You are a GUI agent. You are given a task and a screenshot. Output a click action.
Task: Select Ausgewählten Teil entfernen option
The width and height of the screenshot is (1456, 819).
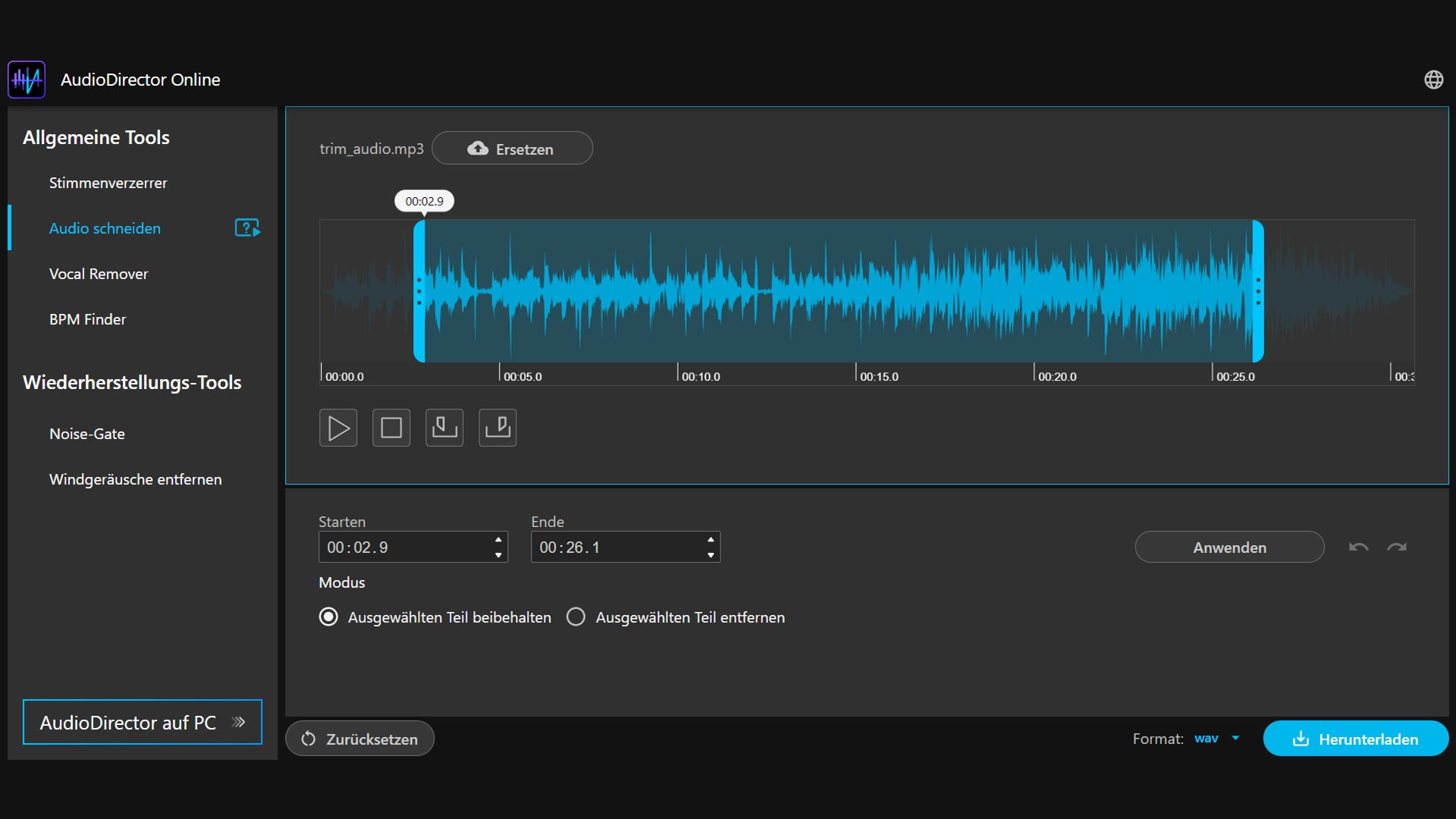point(576,617)
